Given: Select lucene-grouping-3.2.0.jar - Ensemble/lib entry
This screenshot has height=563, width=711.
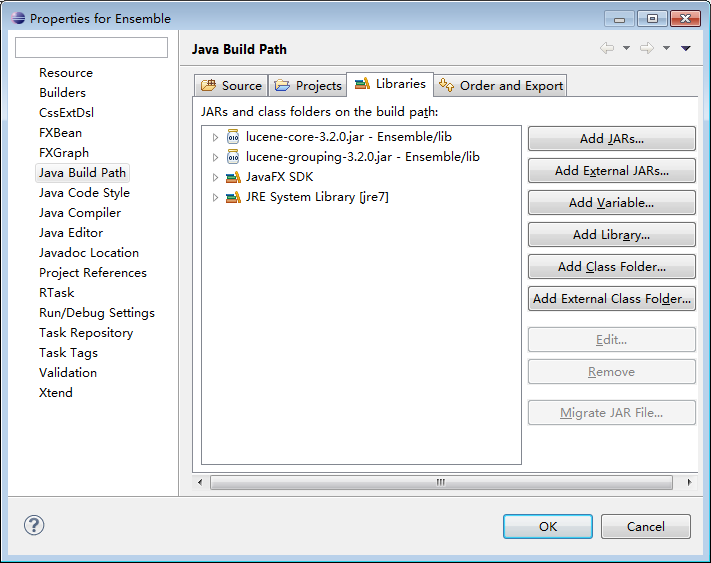Looking at the screenshot, I should point(363,157).
